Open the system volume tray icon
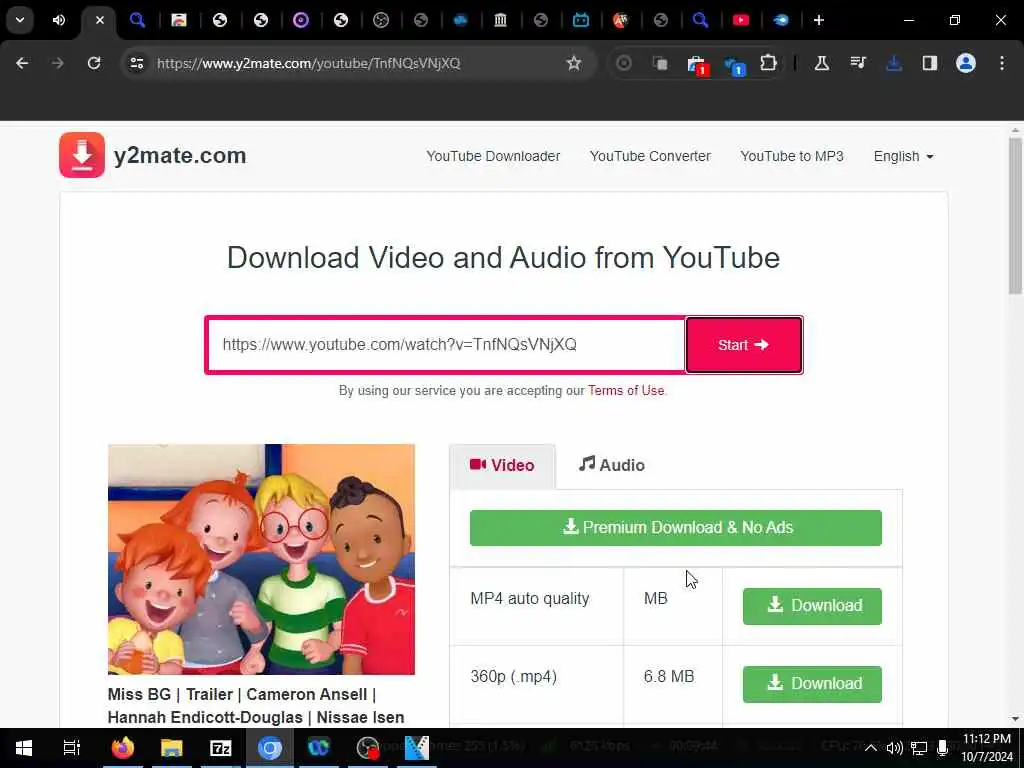 coord(895,748)
